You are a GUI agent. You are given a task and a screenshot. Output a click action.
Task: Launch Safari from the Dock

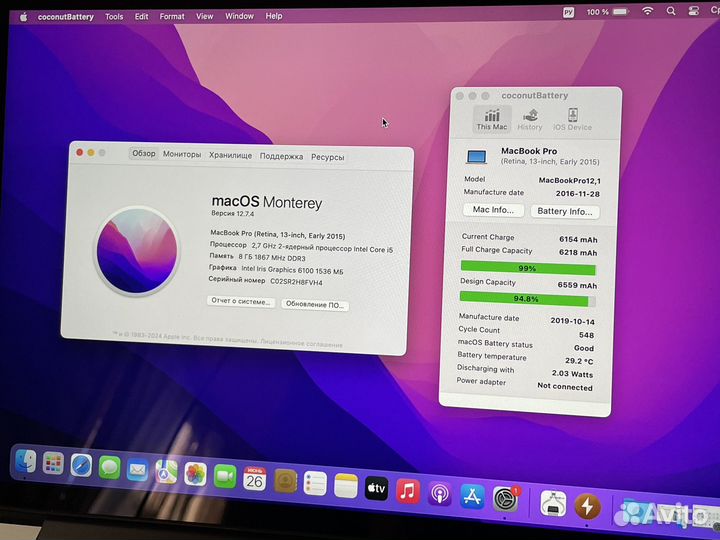coord(81,466)
